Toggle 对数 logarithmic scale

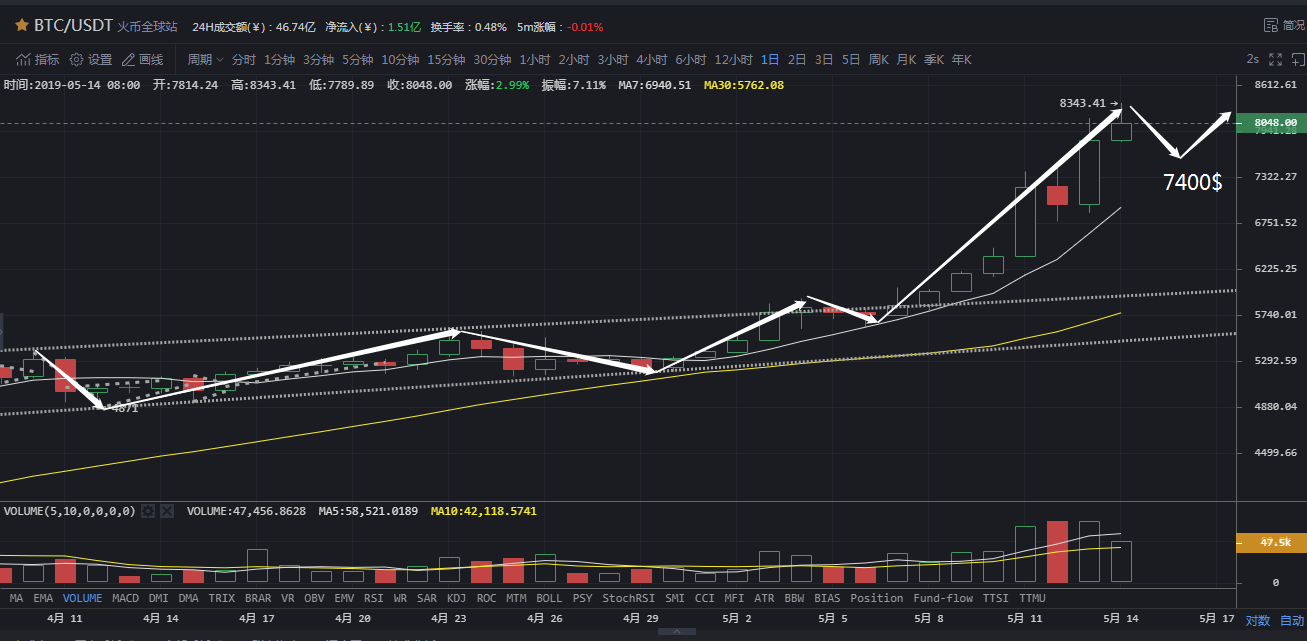point(1257,620)
